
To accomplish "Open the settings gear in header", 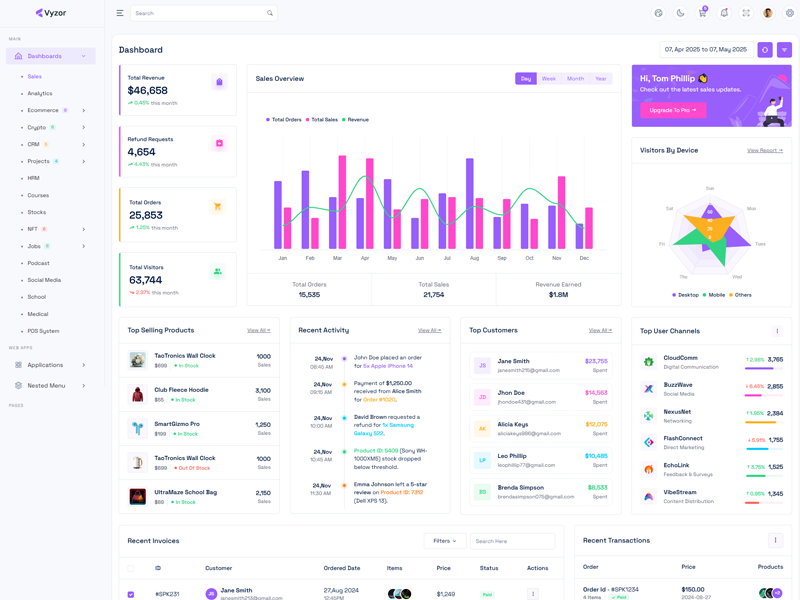I will pyautogui.click(x=789, y=13).
